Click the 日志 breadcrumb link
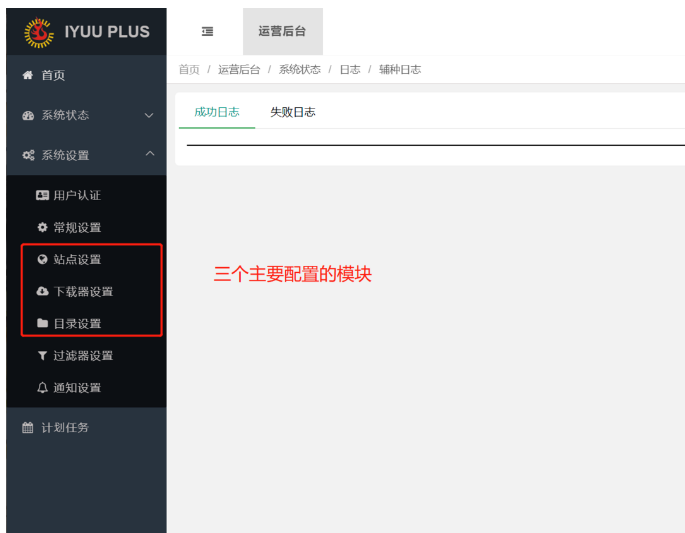The width and height of the screenshot is (685, 533). [x=350, y=69]
